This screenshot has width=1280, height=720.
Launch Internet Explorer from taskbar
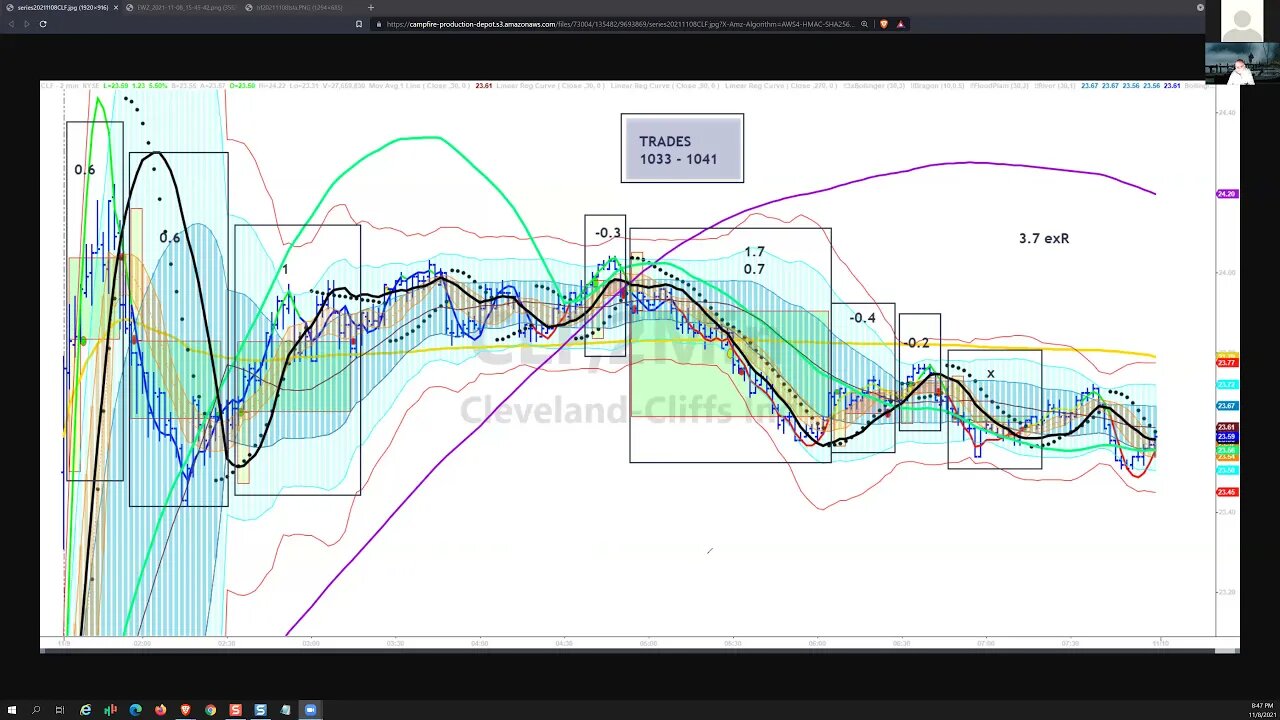[x=85, y=710]
